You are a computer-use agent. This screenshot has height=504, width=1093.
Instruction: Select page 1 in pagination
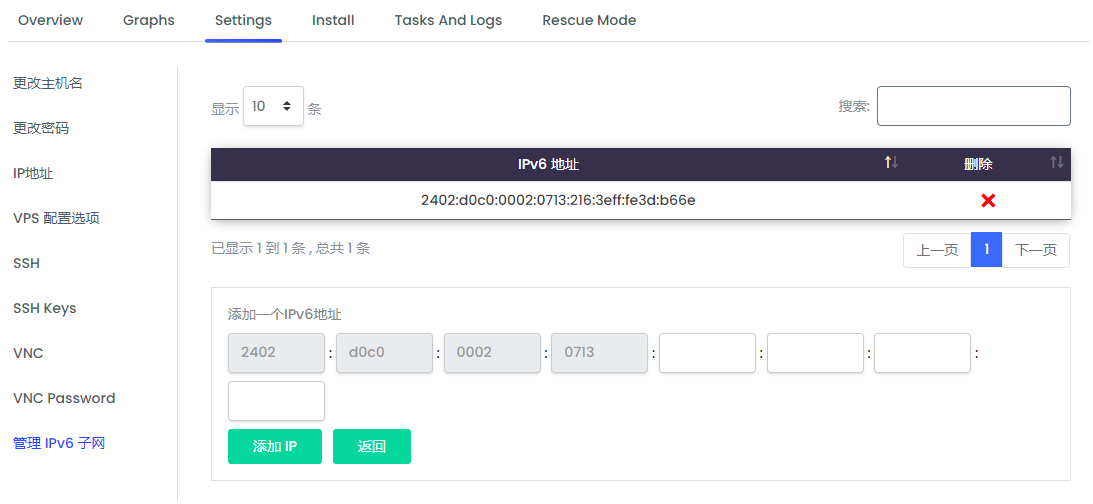[986, 250]
